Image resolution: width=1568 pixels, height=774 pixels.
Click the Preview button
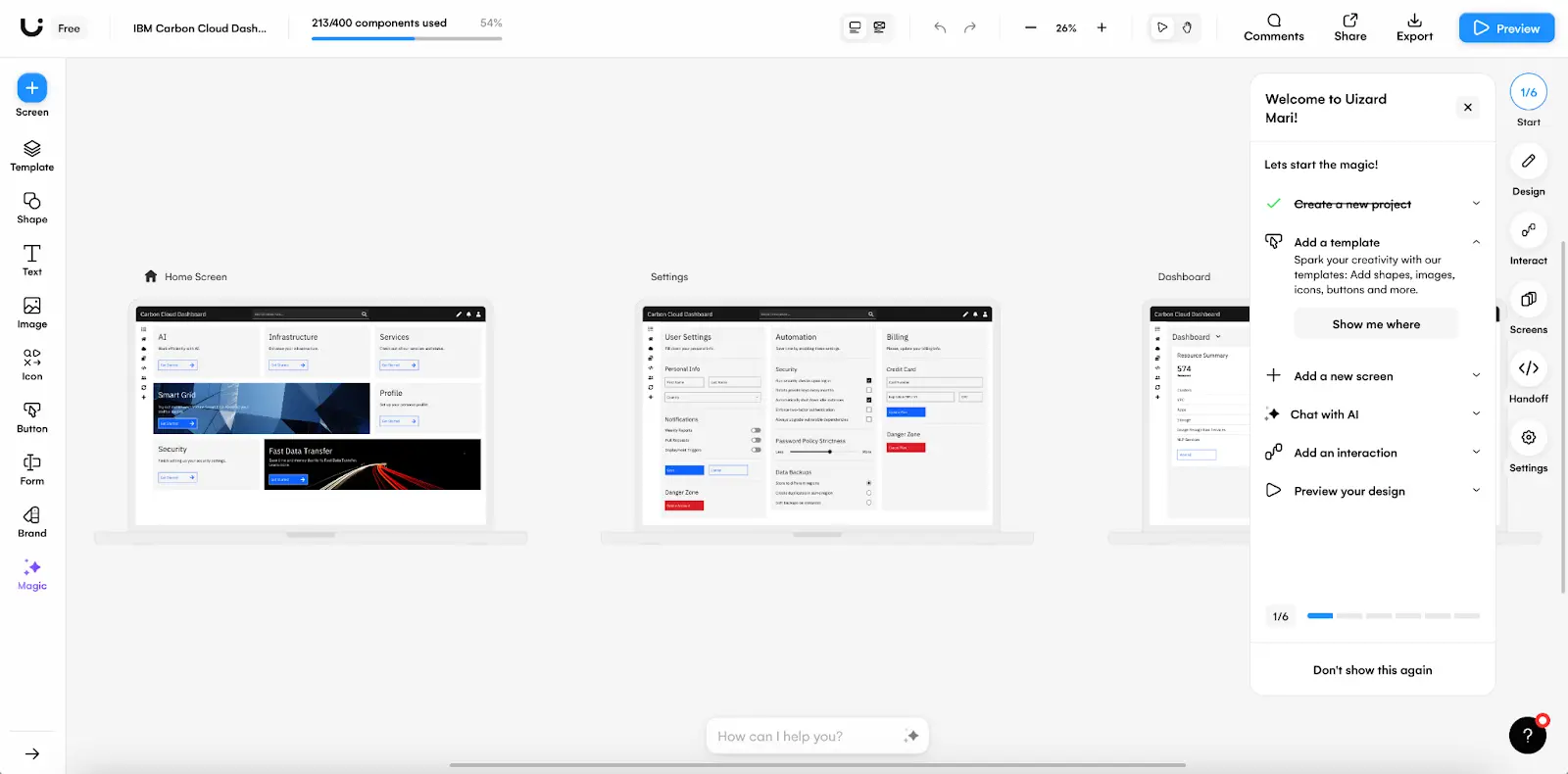1506,27
